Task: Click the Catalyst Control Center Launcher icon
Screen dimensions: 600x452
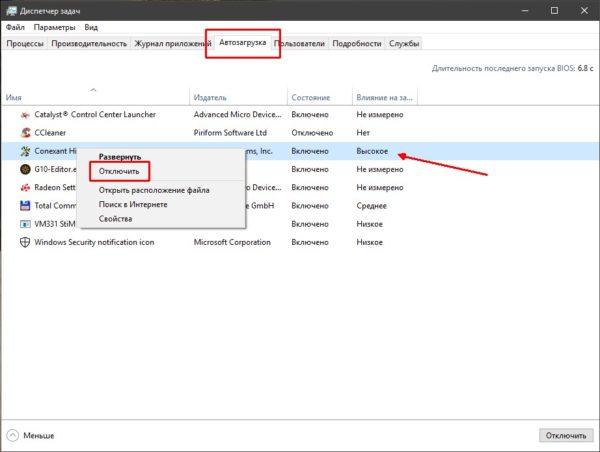Action: [25, 115]
